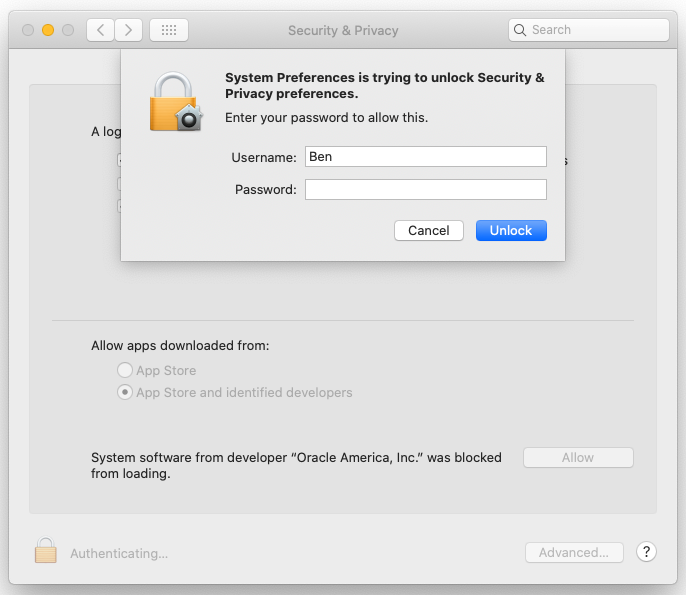Minimize window with the yellow button
Screen dimensions: 686x595
(x=48, y=30)
